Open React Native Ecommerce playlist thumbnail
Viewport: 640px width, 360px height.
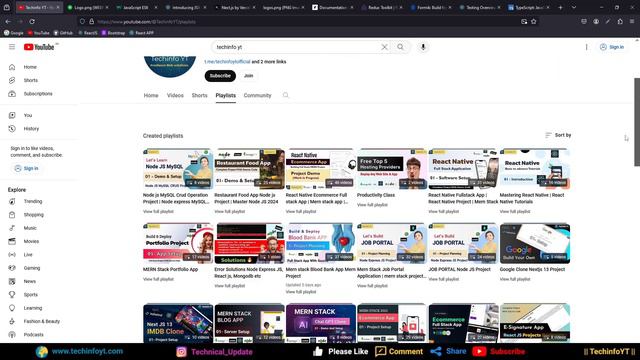[x=321, y=169]
